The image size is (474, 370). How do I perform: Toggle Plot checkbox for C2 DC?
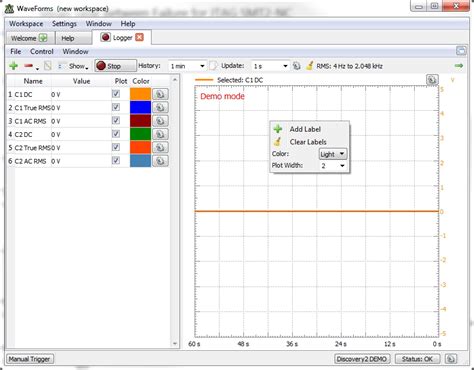116,134
